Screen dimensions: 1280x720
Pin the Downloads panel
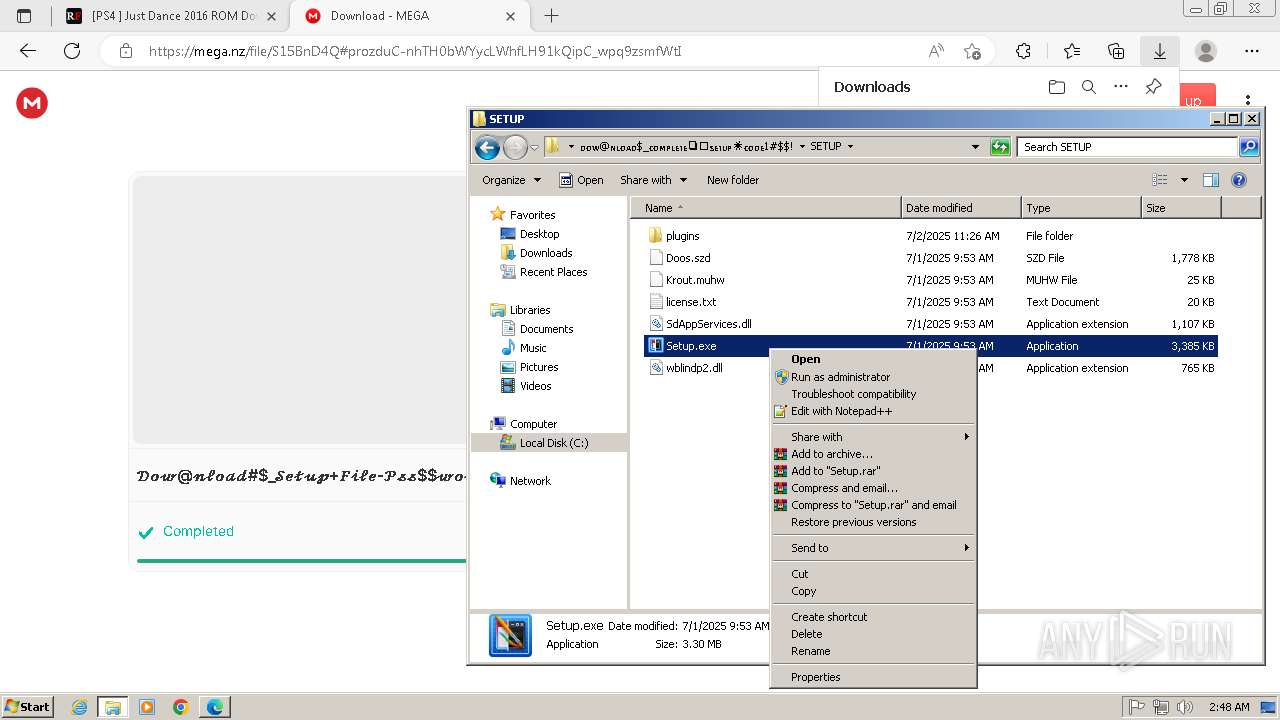click(x=1153, y=87)
